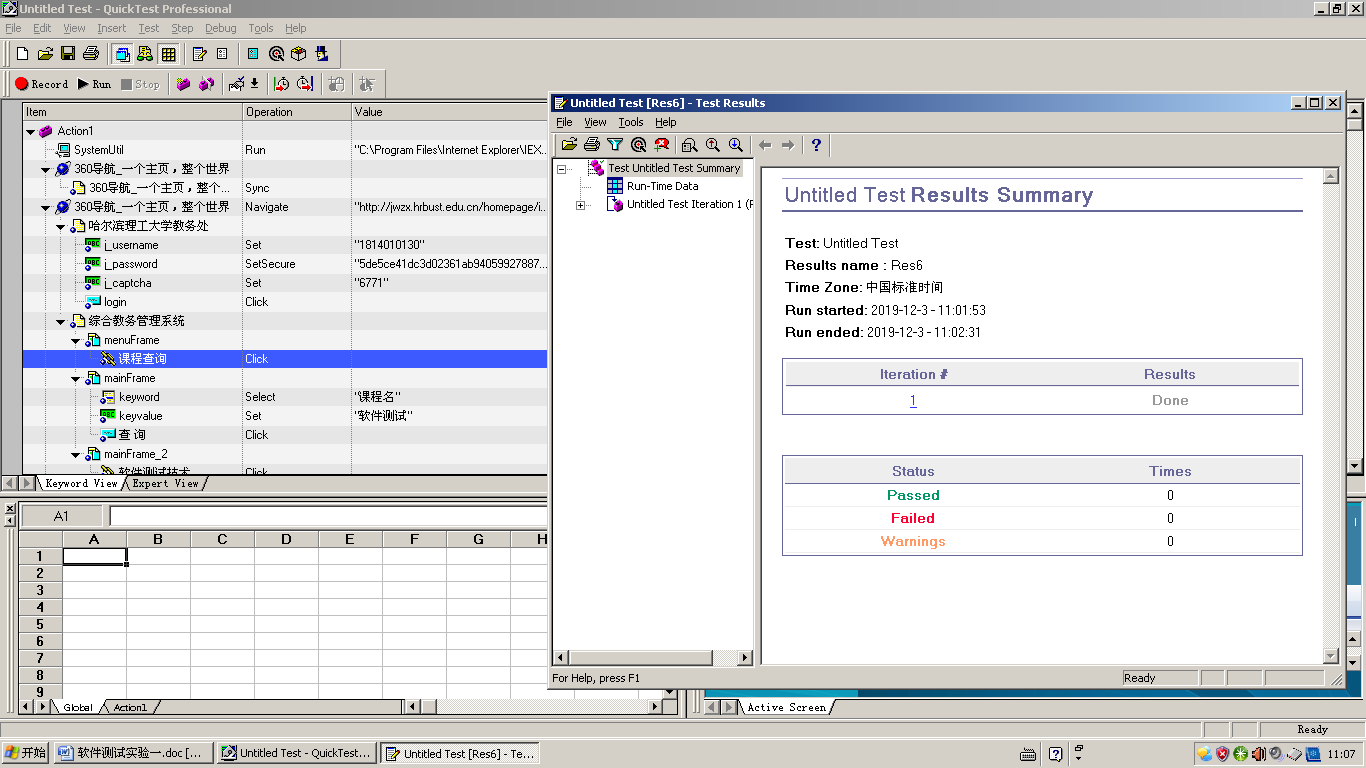The height and width of the screenshot is (768, 1366).
Task: Select cell A1 in the data table
Action: coord(94,556)
